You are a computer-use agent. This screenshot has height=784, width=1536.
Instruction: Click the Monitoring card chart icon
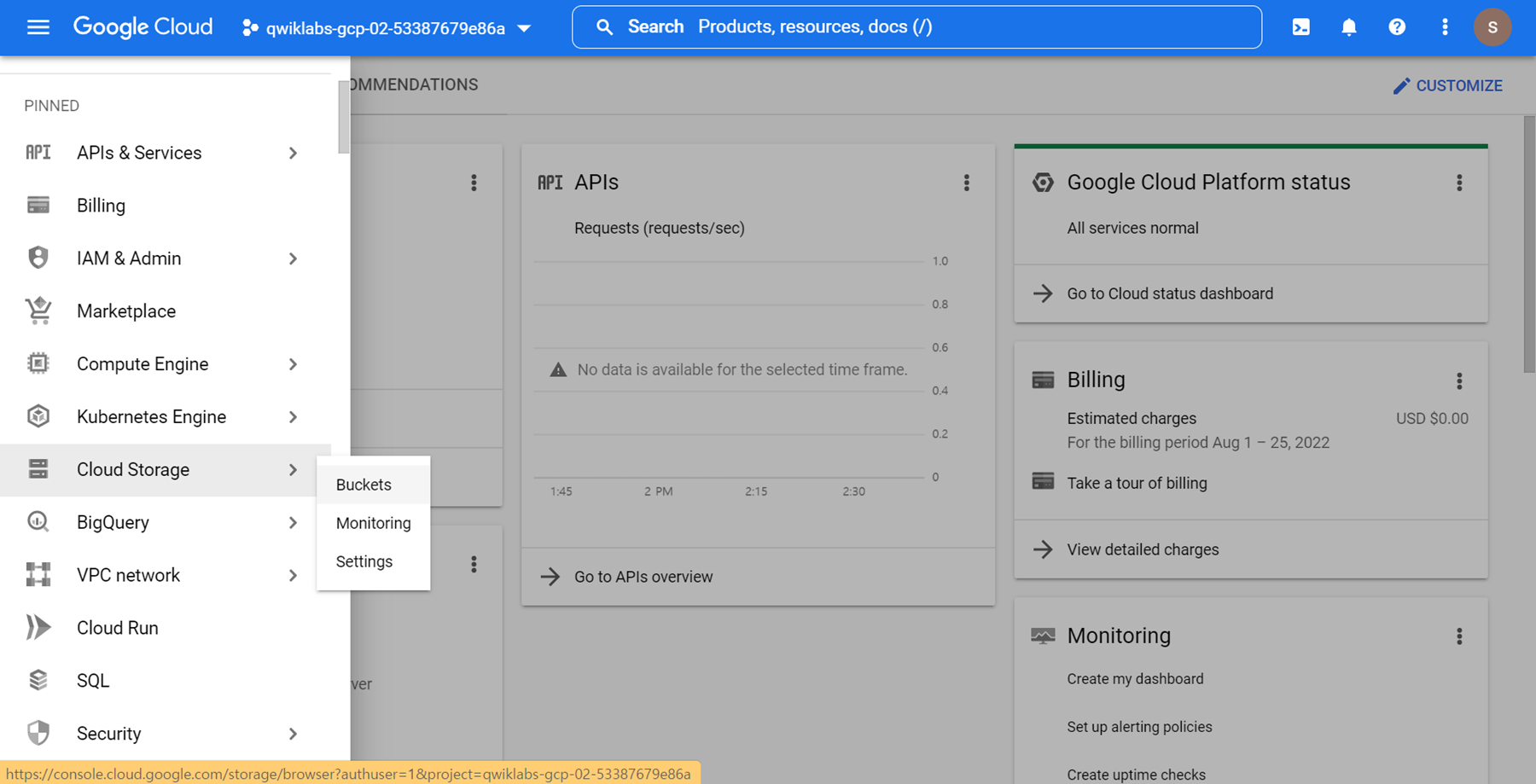(x=1043, y=636)
